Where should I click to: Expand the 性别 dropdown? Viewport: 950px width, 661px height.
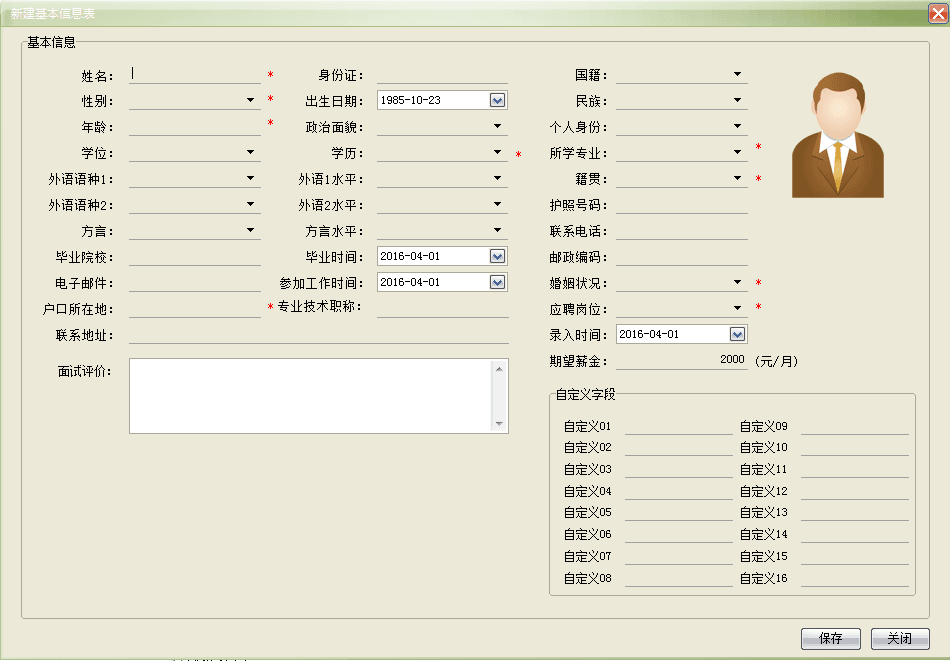(x=250, y=100)
